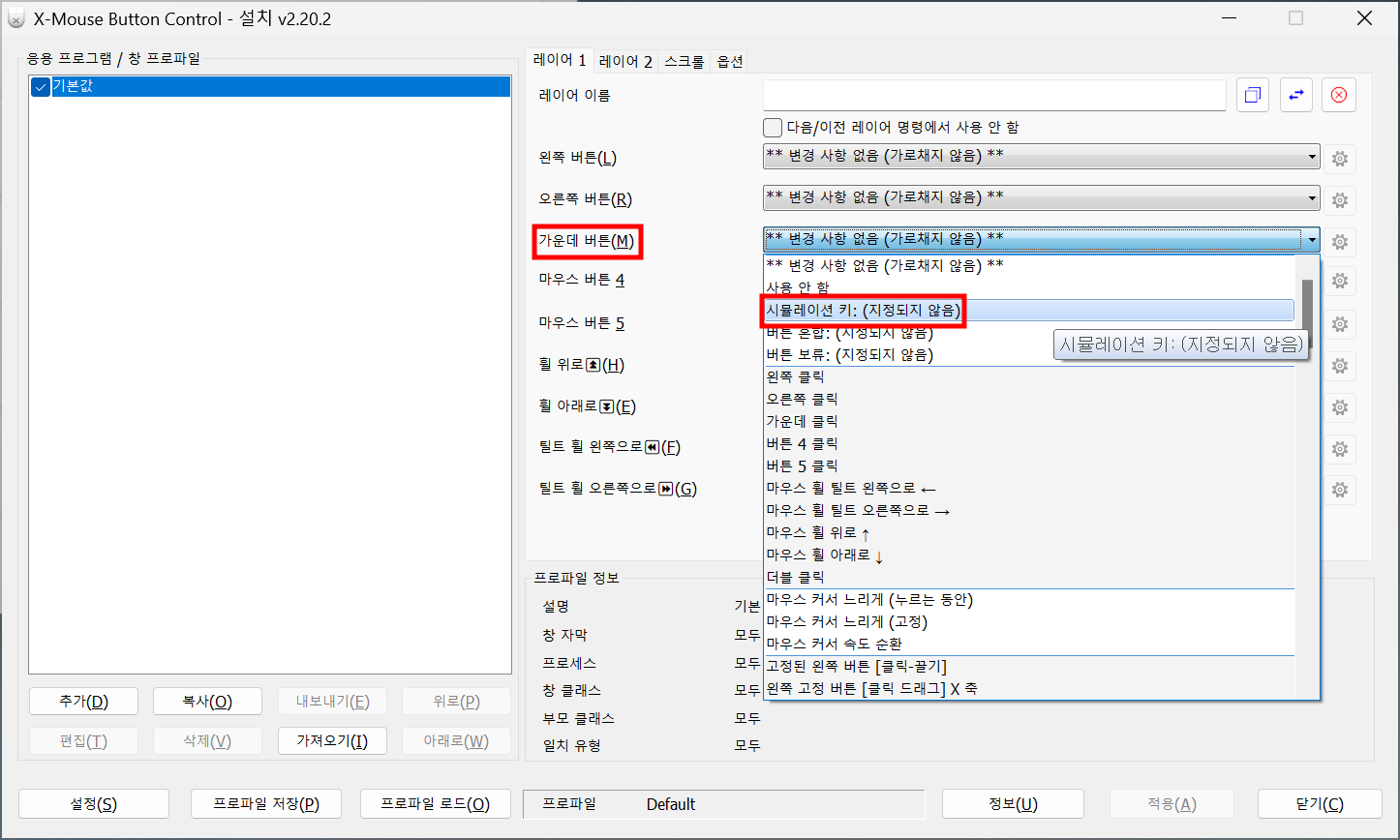
Task: Open the gear settings for 오른쪽 버튼(R)
Action: pyautogui.click(x=1340, y=200)
